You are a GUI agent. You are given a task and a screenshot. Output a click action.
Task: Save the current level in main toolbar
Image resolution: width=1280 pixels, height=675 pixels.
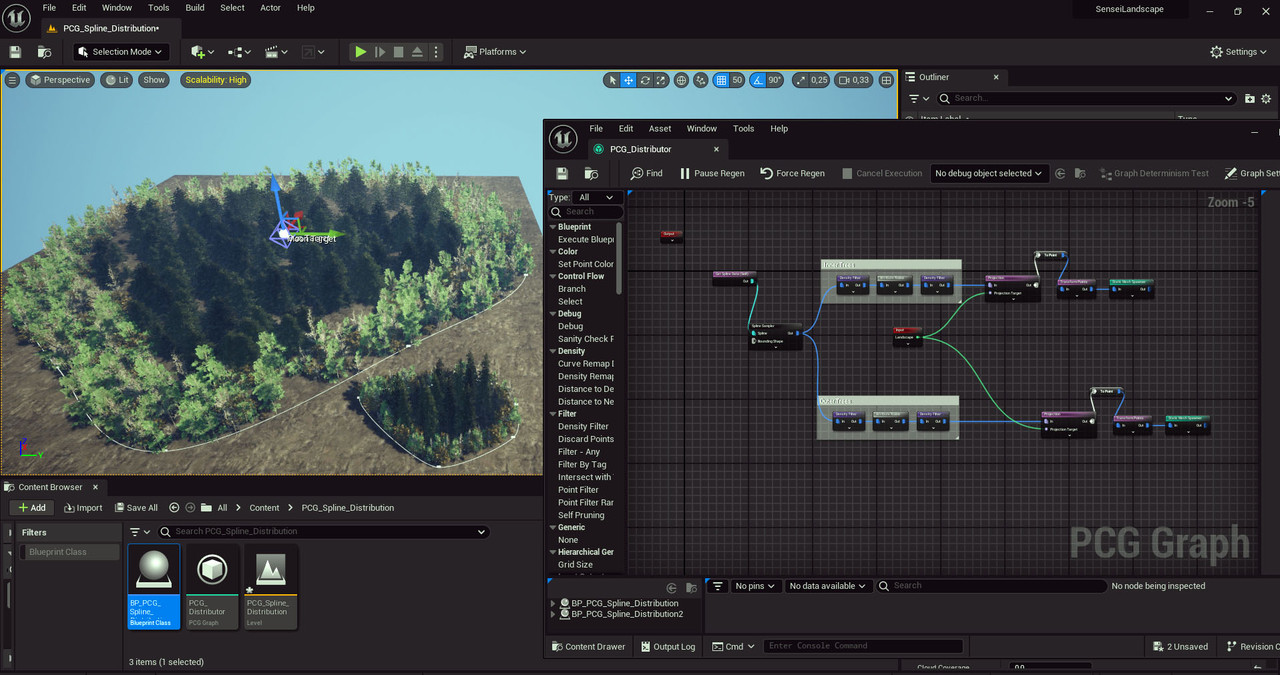pyautogui.click(x=15, y=52)
